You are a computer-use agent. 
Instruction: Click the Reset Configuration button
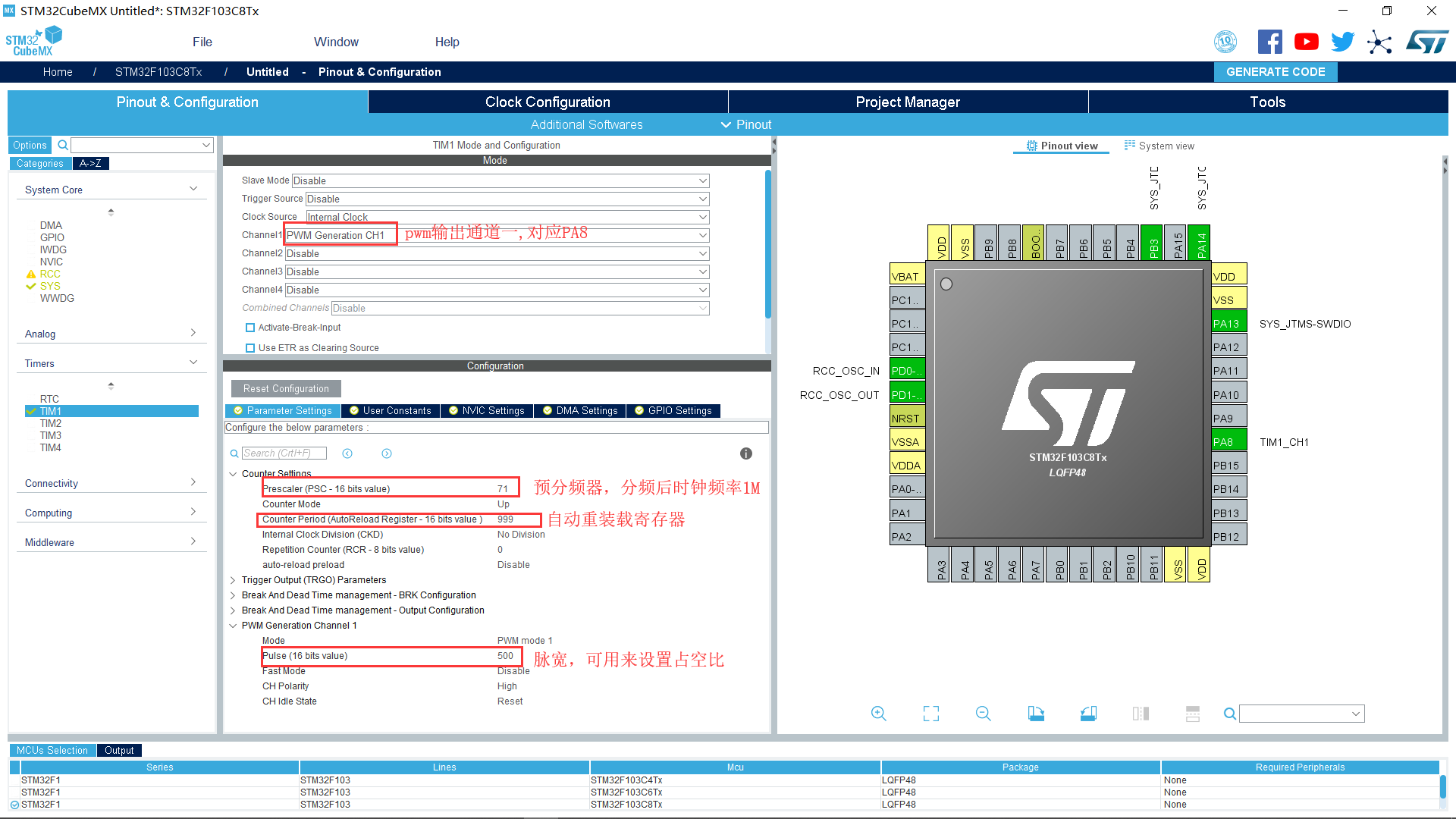tap(286, 388)
